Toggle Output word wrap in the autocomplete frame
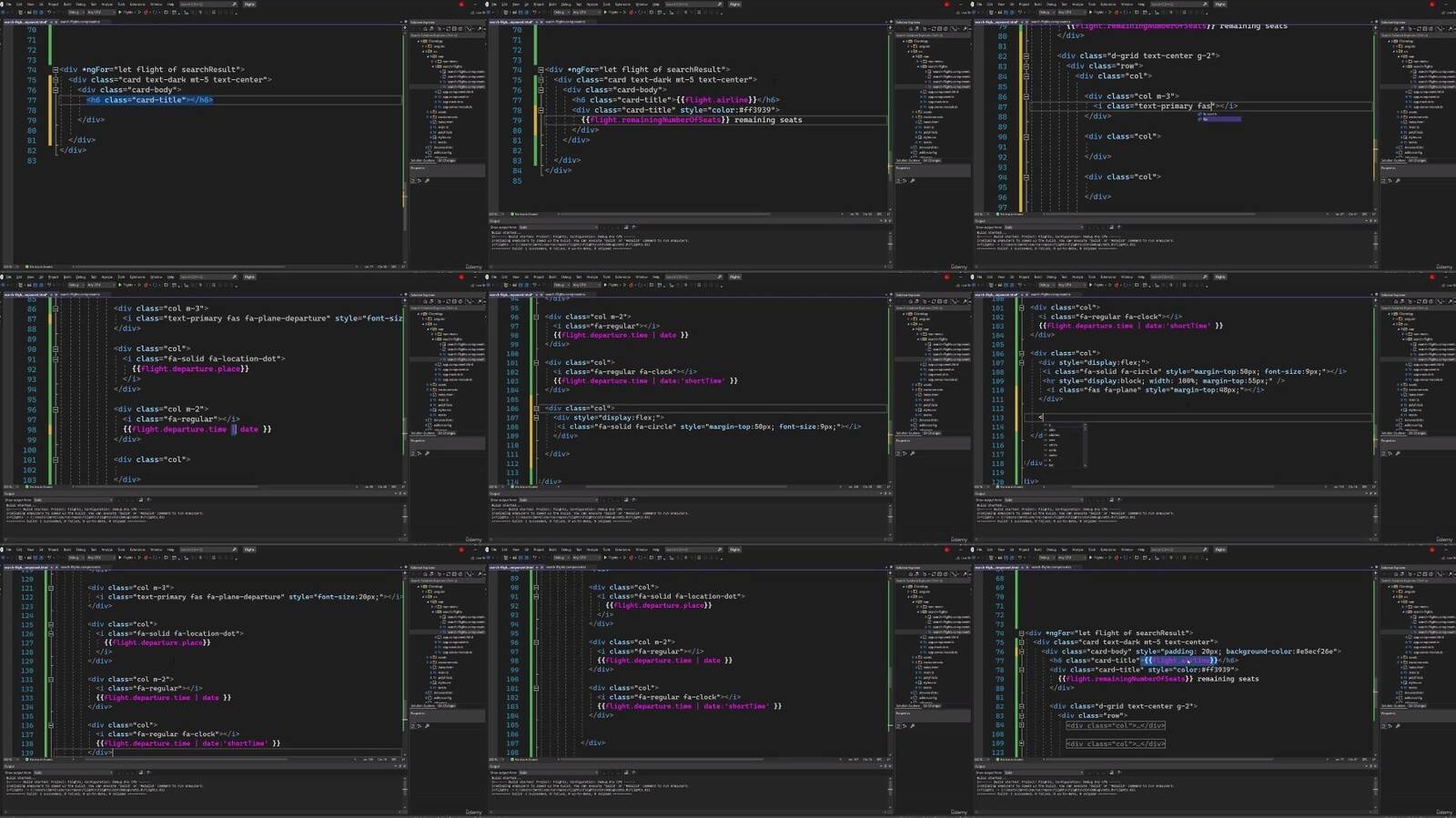 pyautogui.click(x=1119, y=500)
